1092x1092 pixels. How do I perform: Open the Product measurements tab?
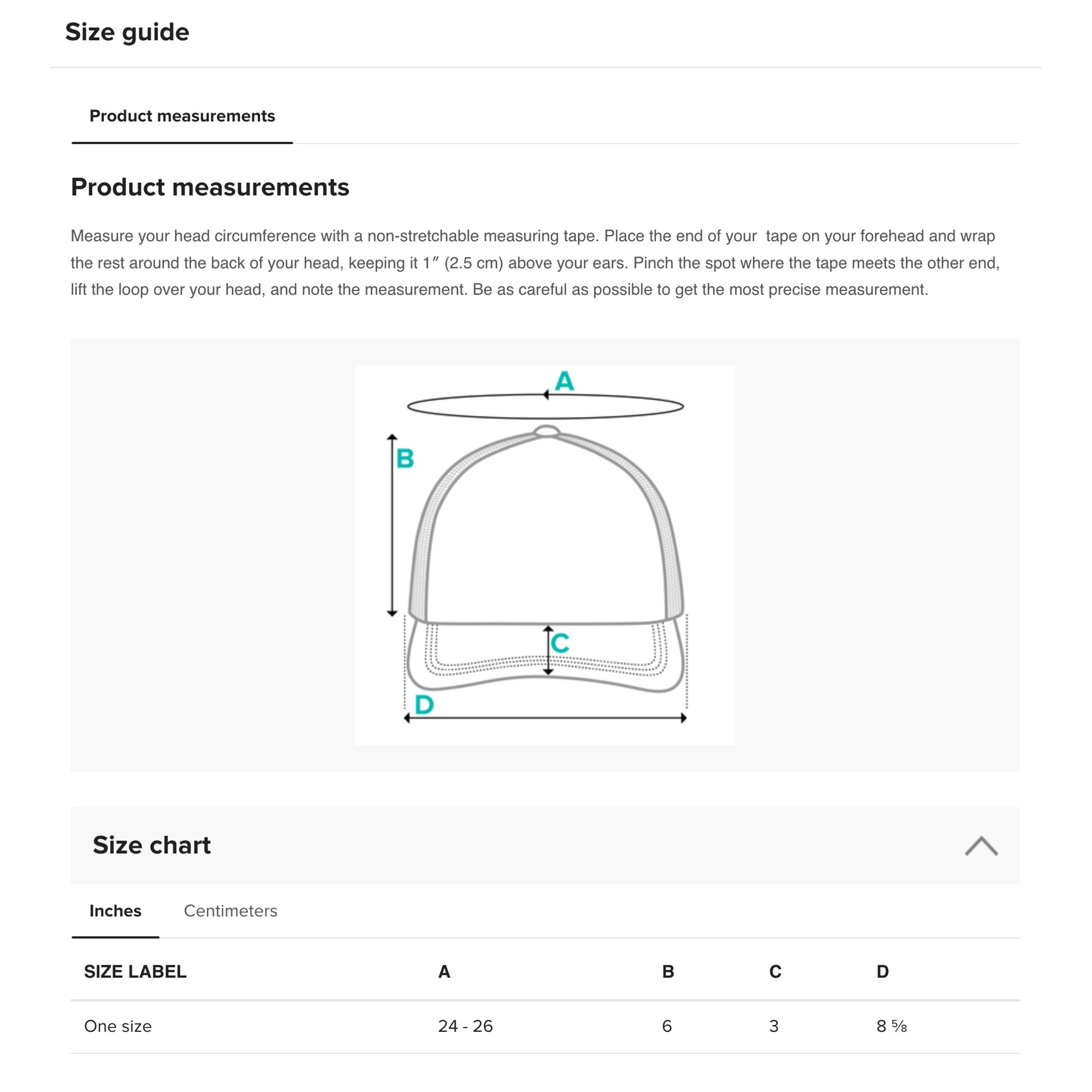182,116
